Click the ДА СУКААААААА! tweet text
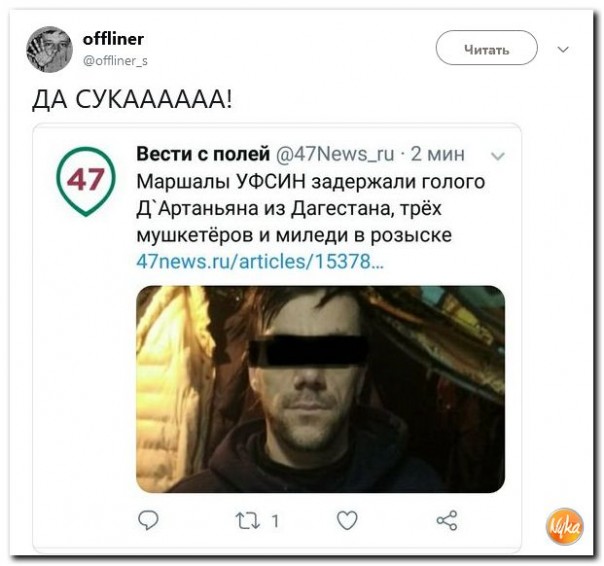Image resolution: width=604 pixels, height=566 pixels. coord(132,99)
